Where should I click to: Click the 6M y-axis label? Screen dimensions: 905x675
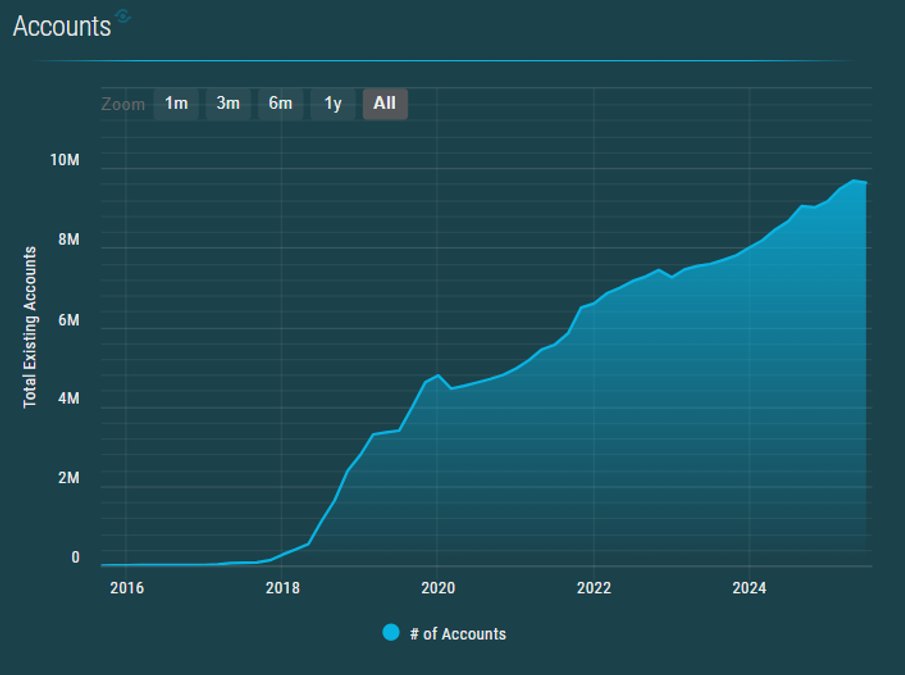(x=68, y=320)
